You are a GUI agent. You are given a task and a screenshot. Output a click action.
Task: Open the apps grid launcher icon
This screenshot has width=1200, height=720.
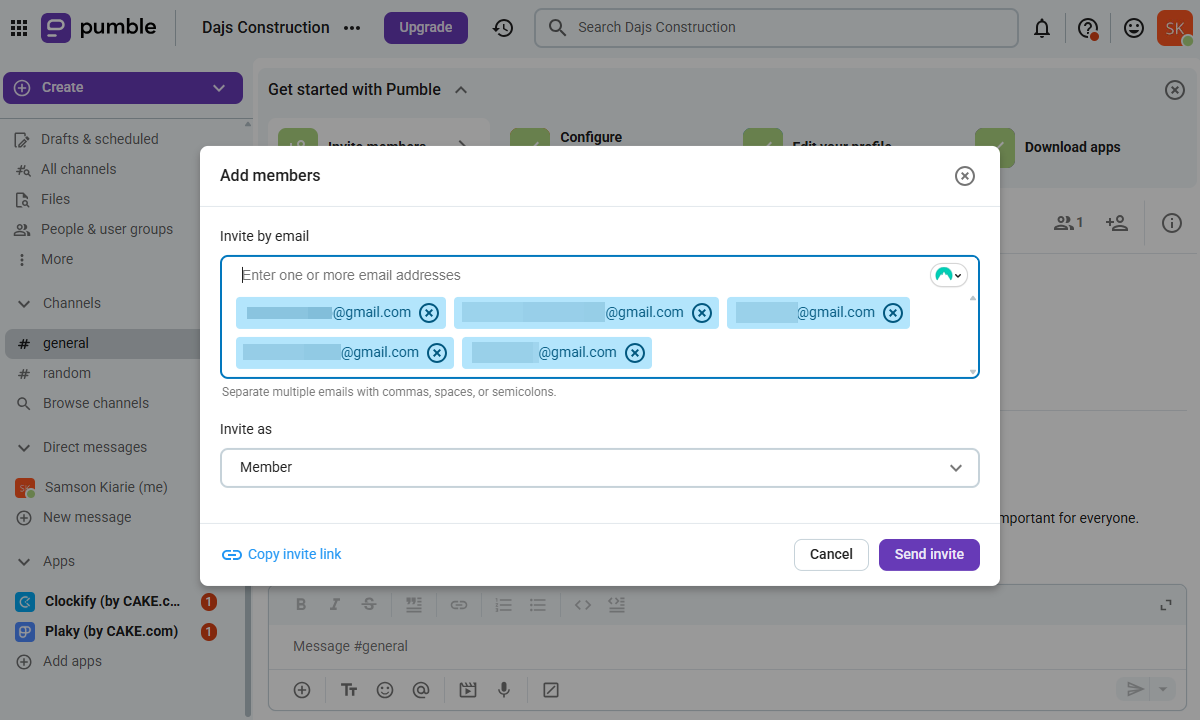18,28
